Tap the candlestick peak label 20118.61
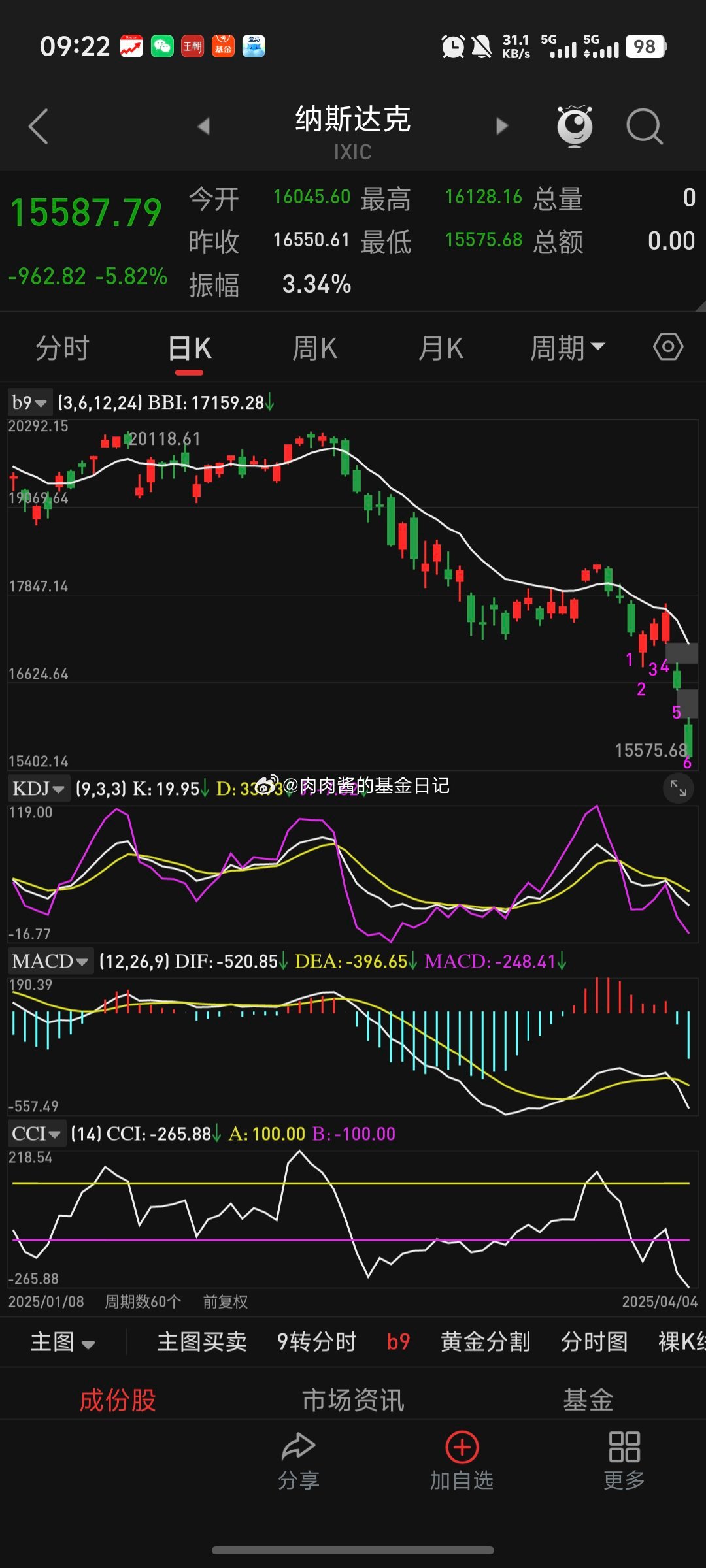 pyautogui.click(x=165, y=438)
